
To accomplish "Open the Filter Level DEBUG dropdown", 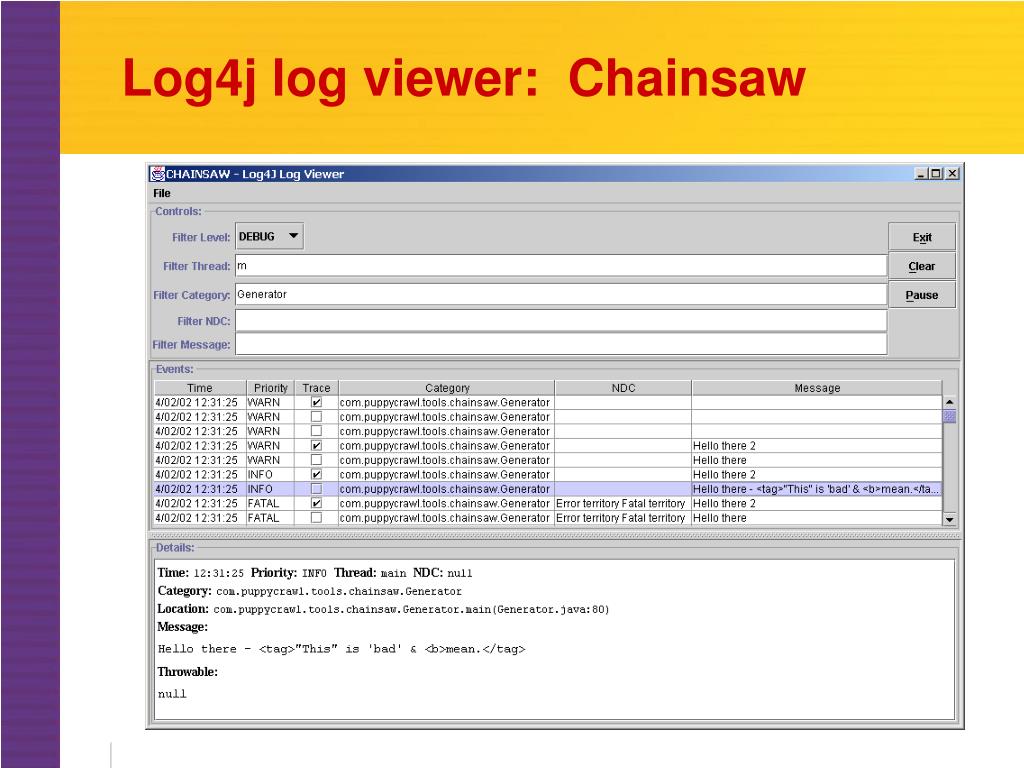I will pos(269,237).
